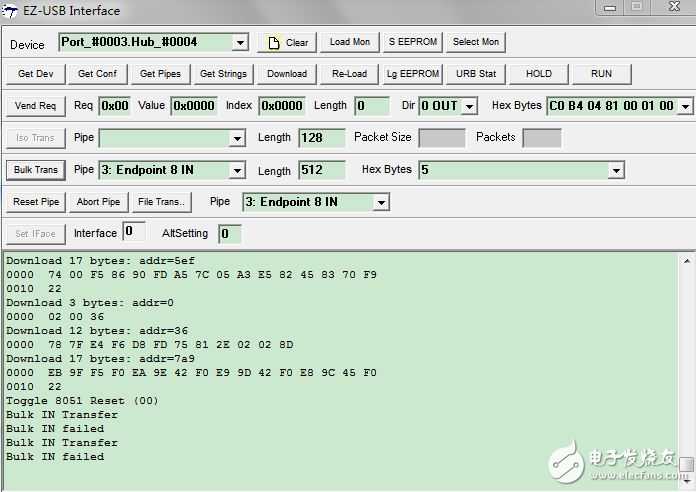
Task: Click Vend Req Length field showing 0
Action: [372, 106]
